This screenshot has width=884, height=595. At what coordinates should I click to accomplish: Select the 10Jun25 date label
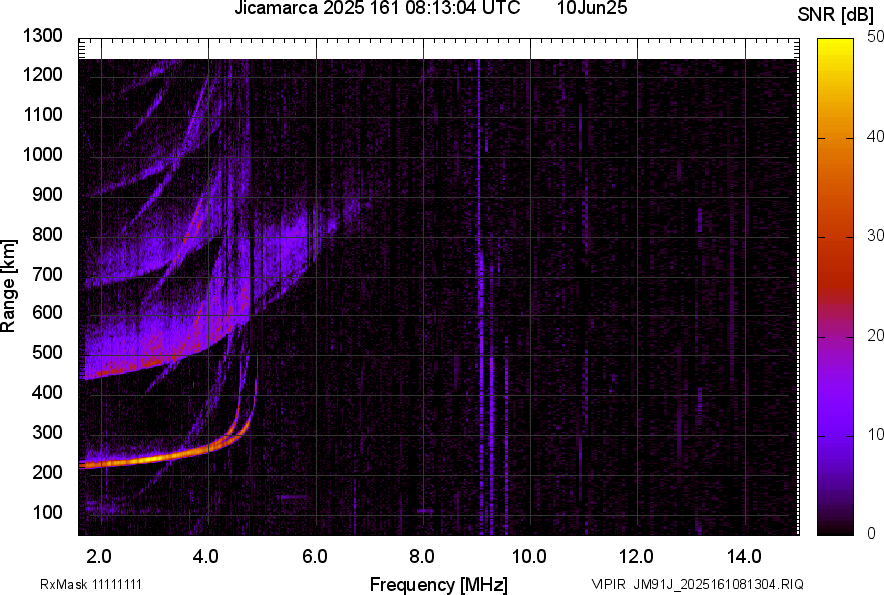point(592,8)
